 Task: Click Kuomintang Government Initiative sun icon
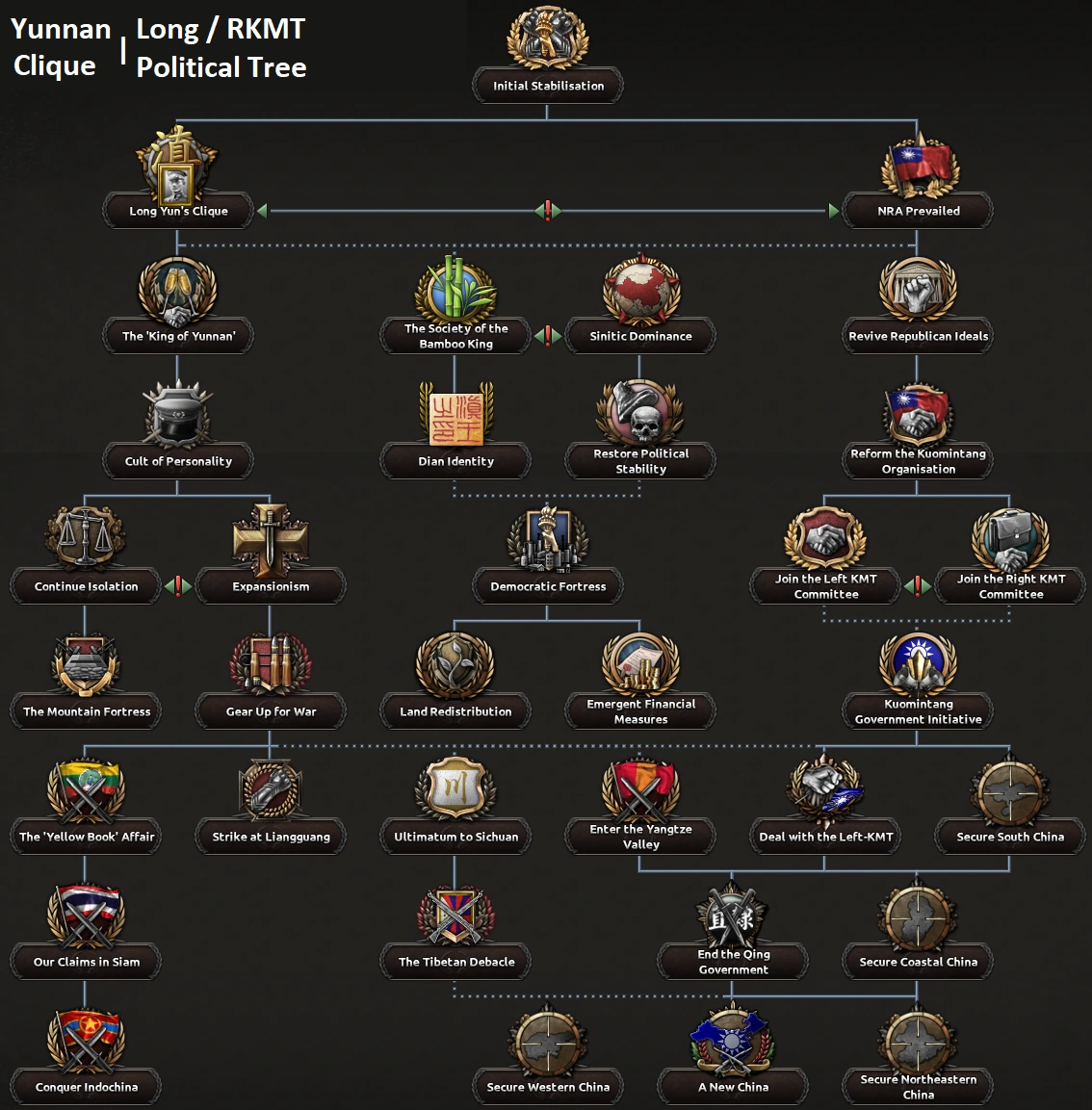[x=919, y=664]
